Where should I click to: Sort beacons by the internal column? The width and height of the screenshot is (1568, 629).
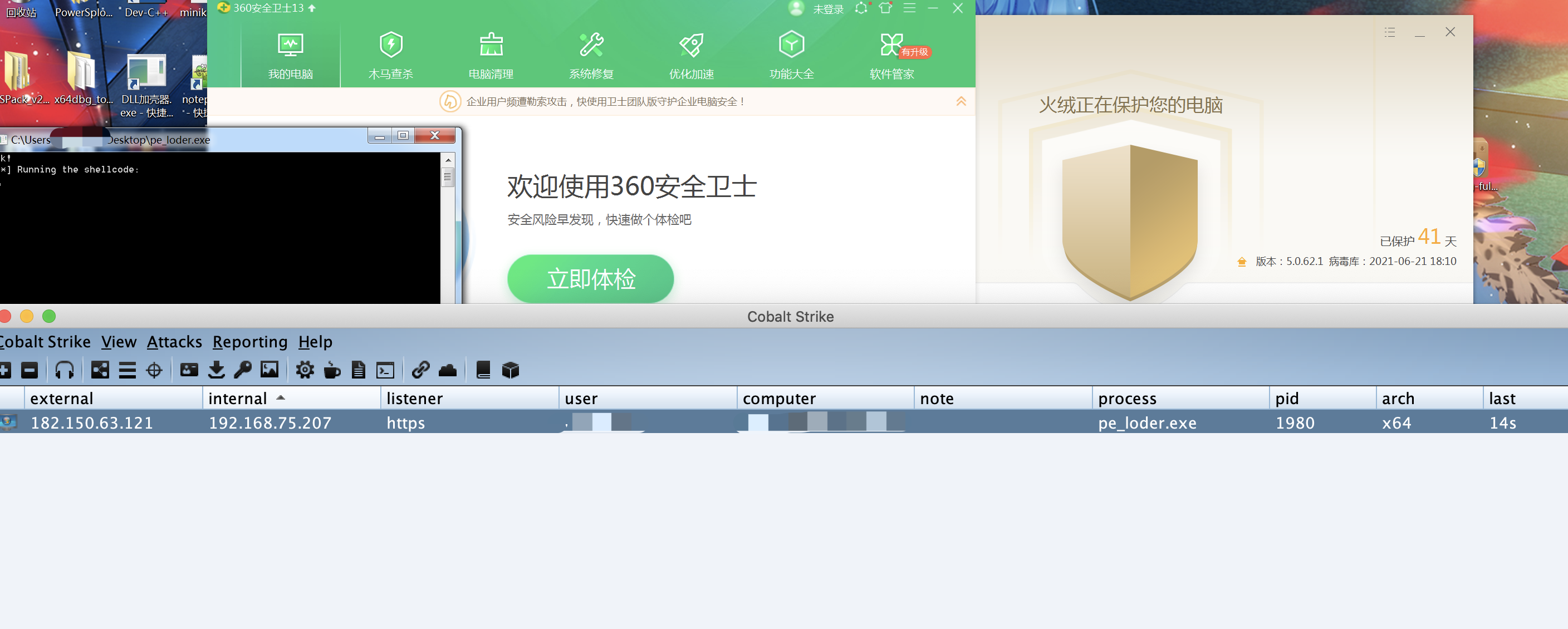(x=238, y=398)
